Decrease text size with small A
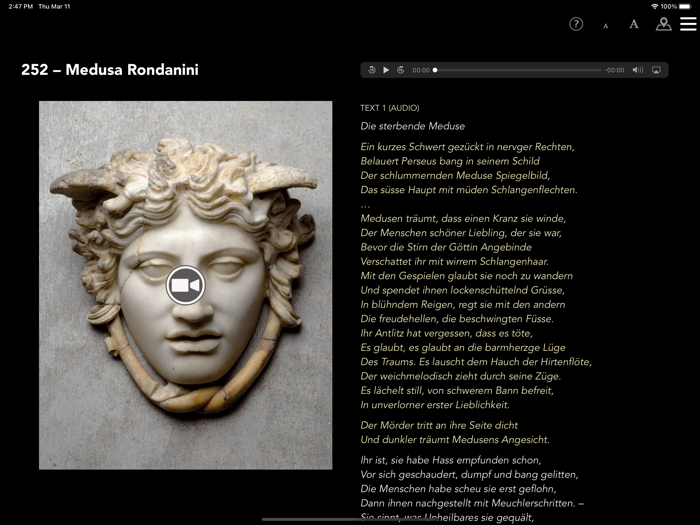The height and width of the screenshot is (525, 700). (x=605, y=26)
